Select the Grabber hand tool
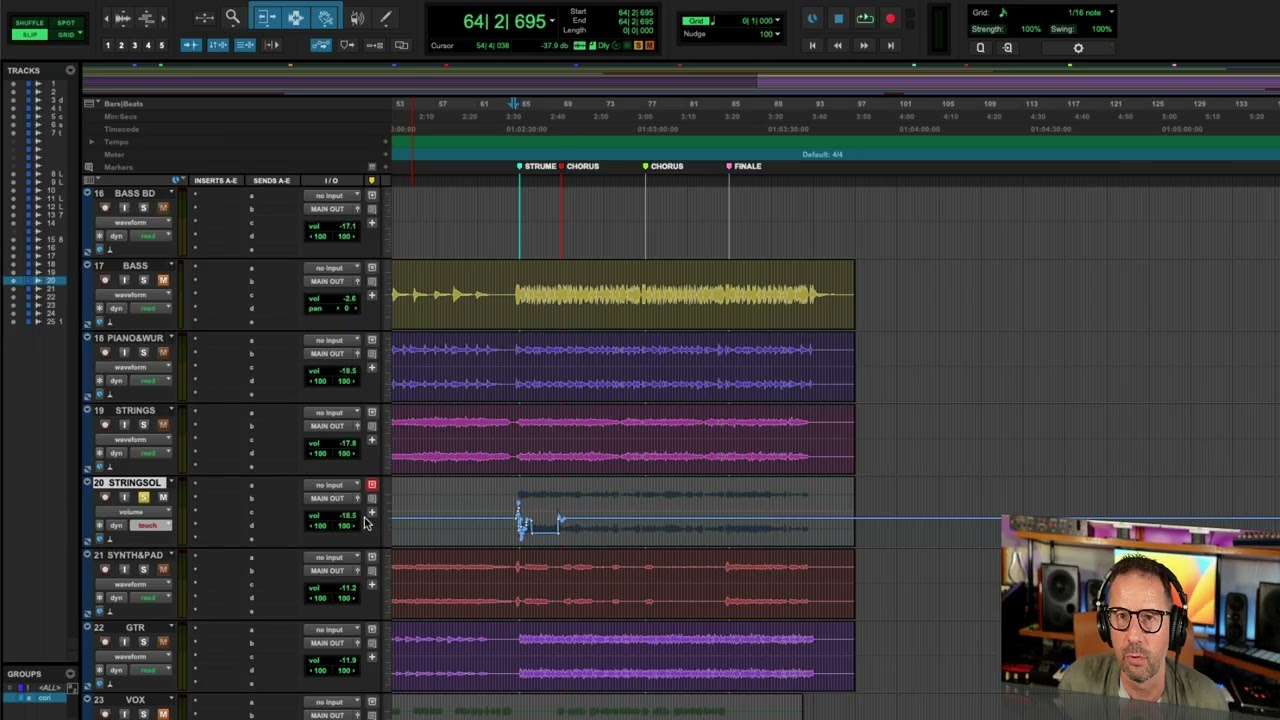This screenshot has height=720, width=1280. 326,17
